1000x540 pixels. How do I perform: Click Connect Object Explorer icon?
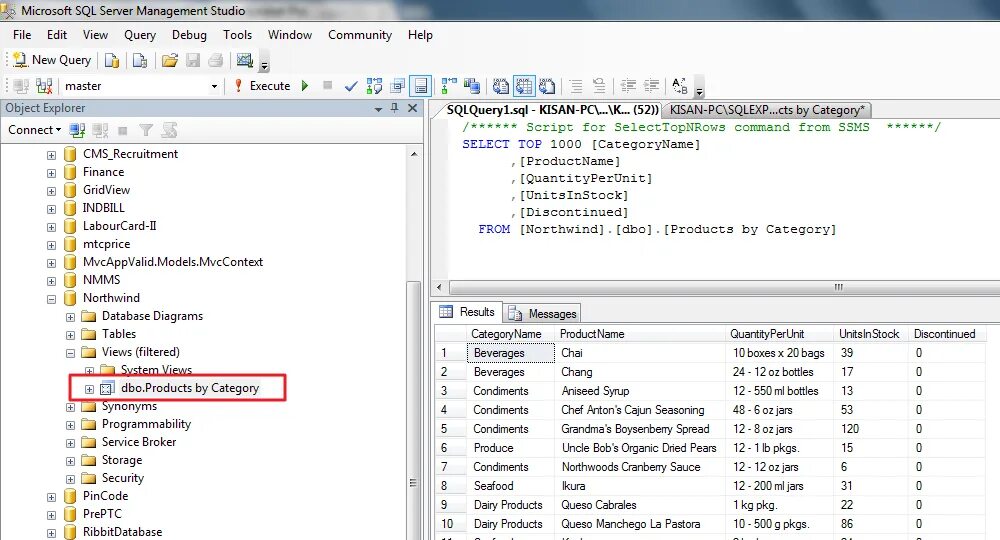pyautogui.click(x=77, y=131)
